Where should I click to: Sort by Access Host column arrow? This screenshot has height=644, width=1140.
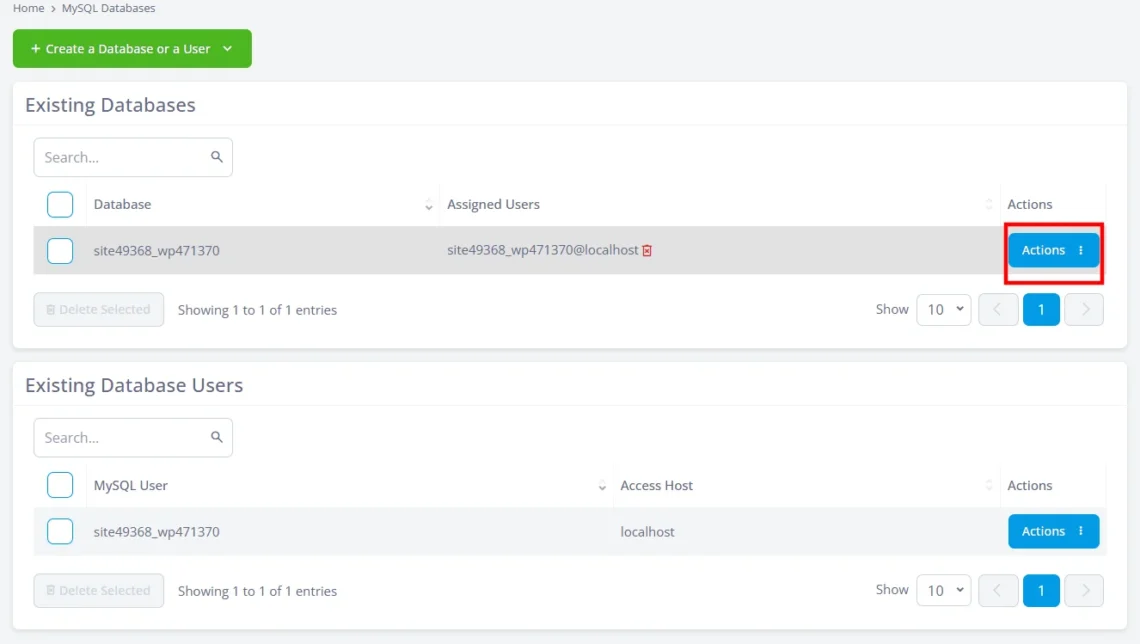[989, 486]
